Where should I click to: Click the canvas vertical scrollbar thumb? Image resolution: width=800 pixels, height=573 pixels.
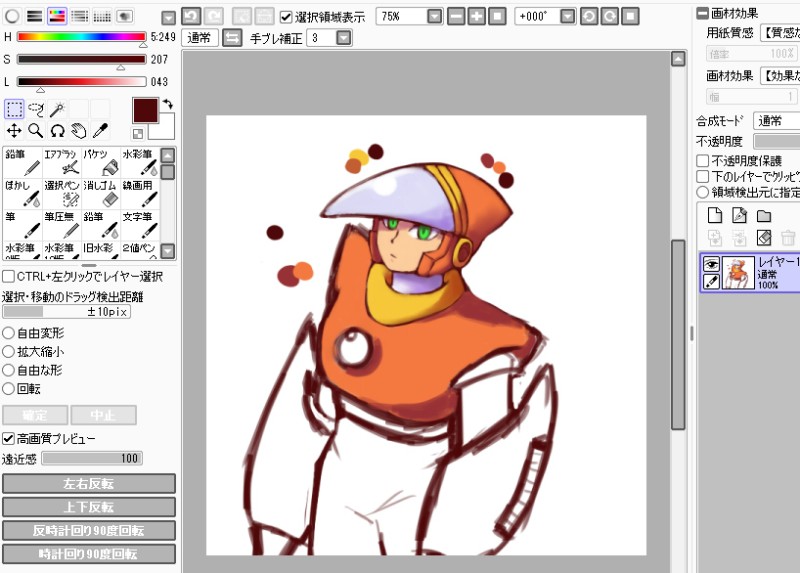point(678,334)
